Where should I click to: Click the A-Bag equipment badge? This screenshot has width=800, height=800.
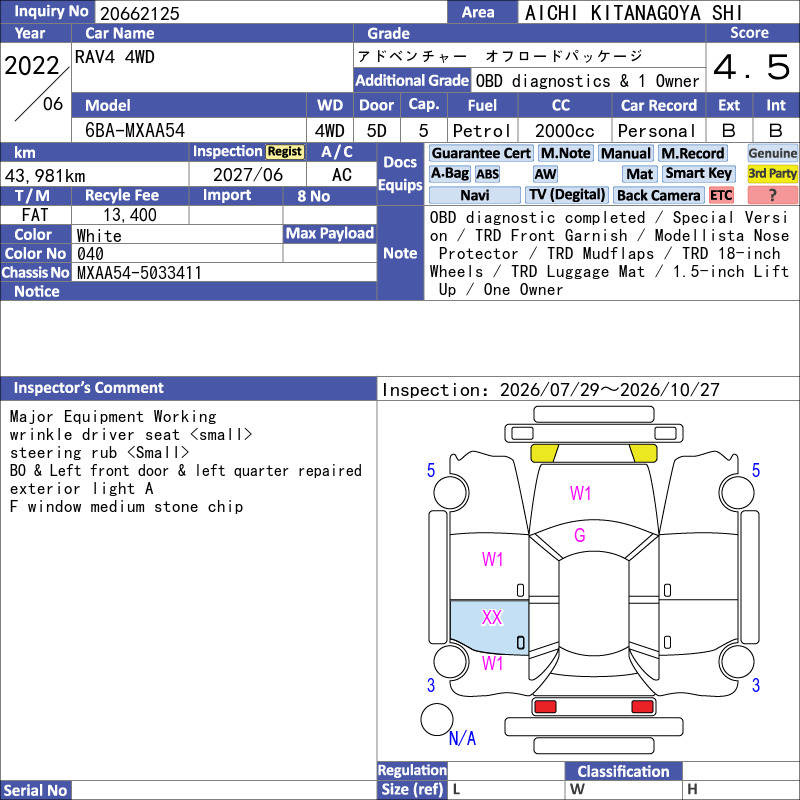pos(449,174)
